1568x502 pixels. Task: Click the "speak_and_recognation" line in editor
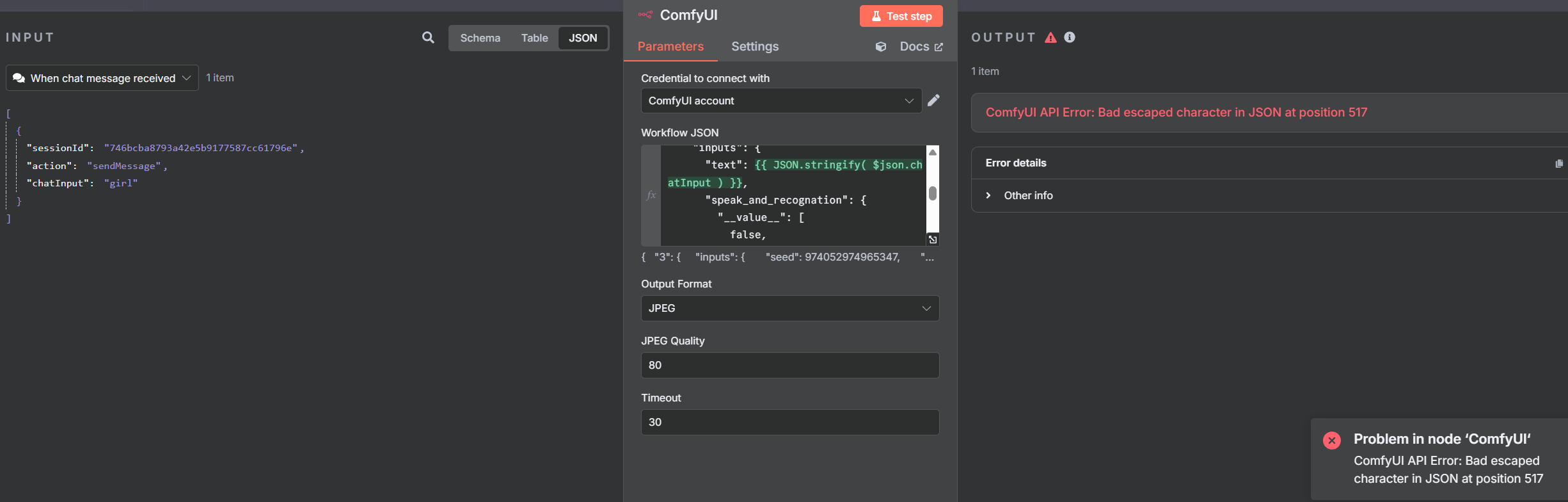pyautogui.click(x=786, y=200)
